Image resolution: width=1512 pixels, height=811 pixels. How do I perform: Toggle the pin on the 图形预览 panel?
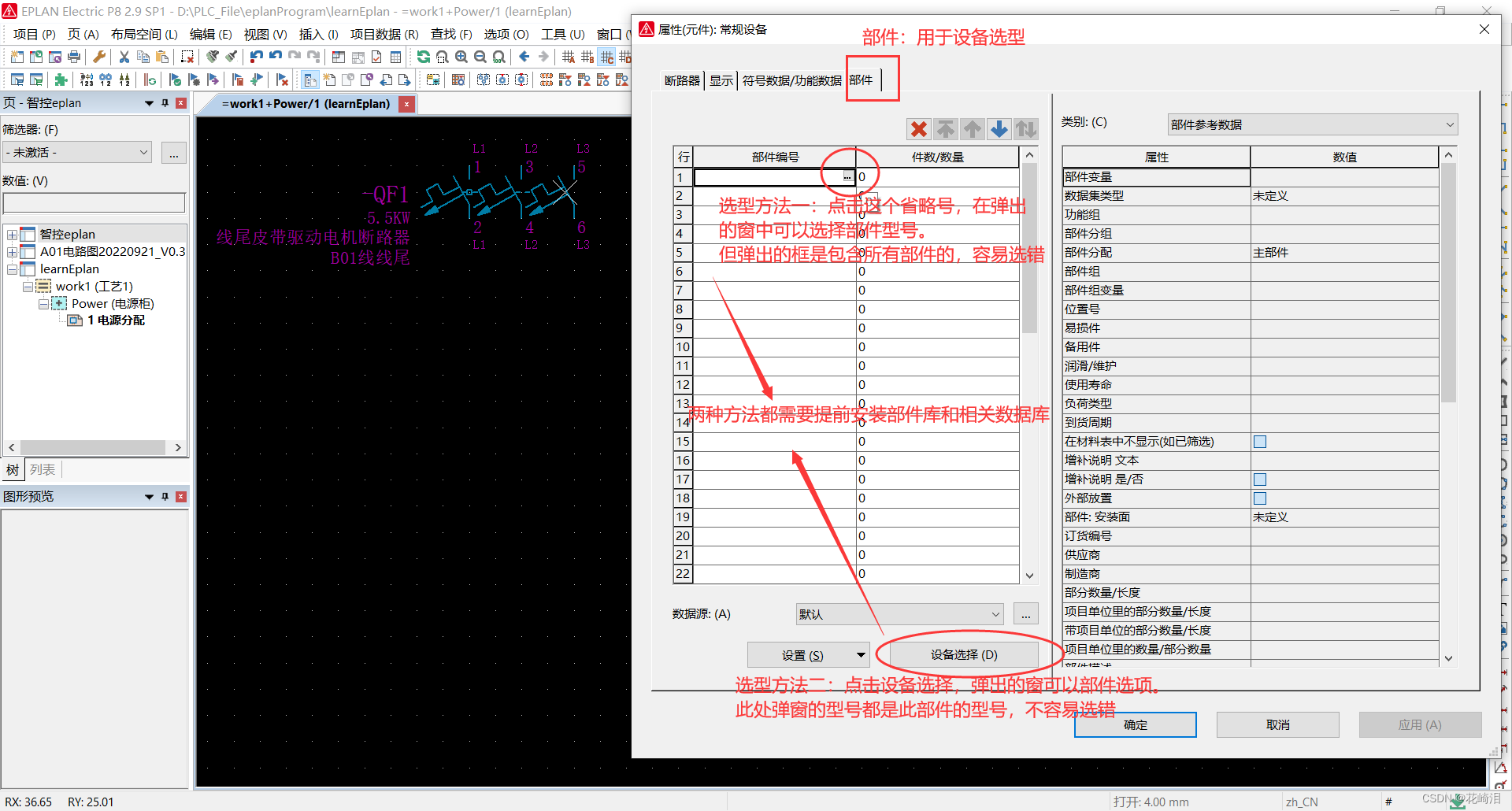click(165, 497)
